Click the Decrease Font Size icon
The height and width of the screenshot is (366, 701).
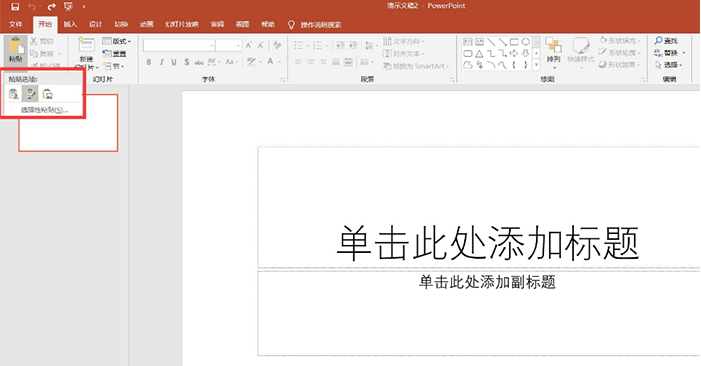(x=261, y=45)
